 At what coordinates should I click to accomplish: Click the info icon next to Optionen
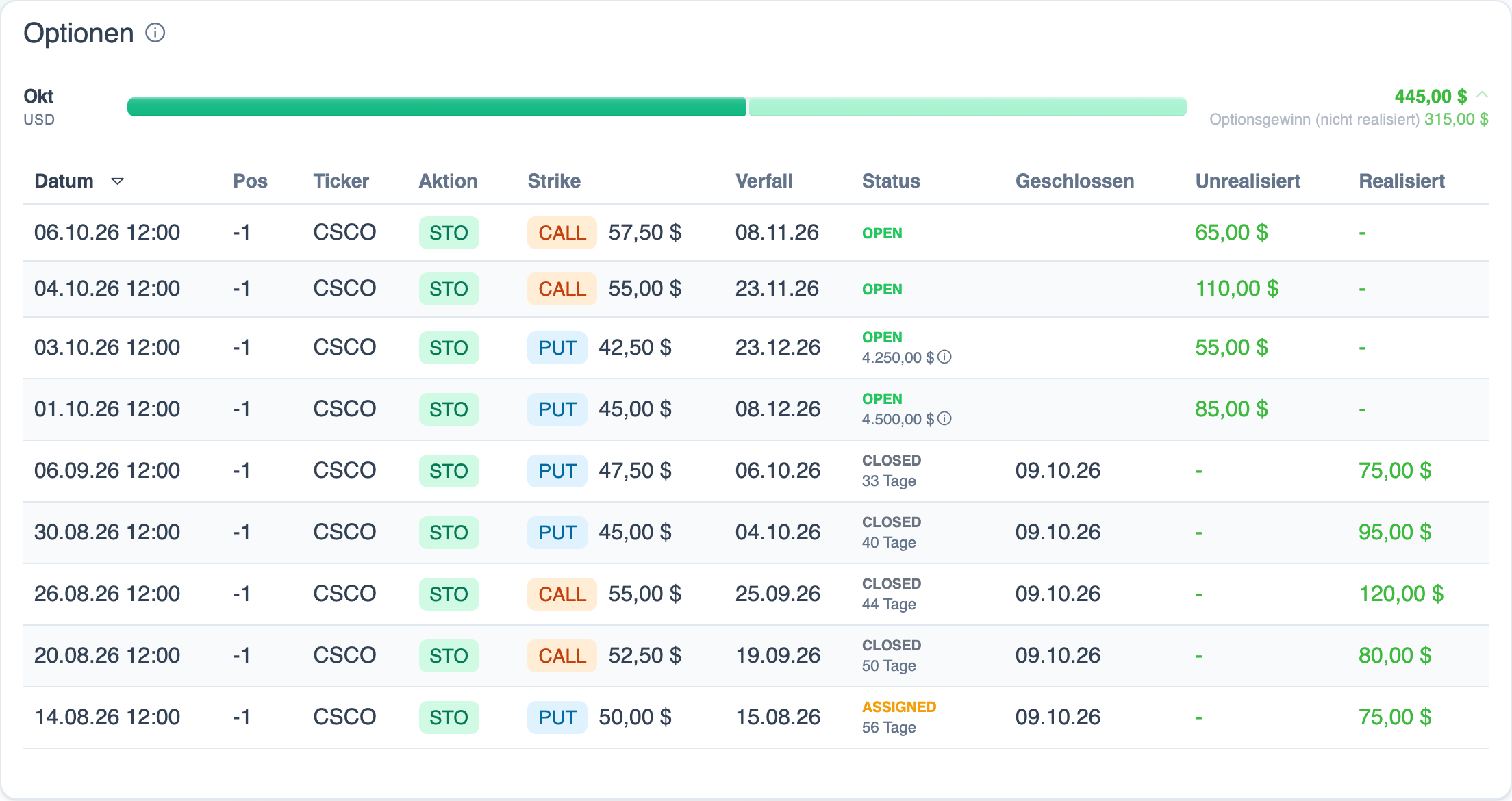155,33
